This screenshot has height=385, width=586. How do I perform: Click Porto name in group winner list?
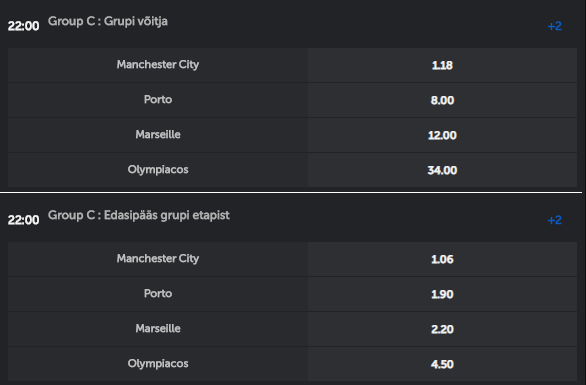coord(158,99)
